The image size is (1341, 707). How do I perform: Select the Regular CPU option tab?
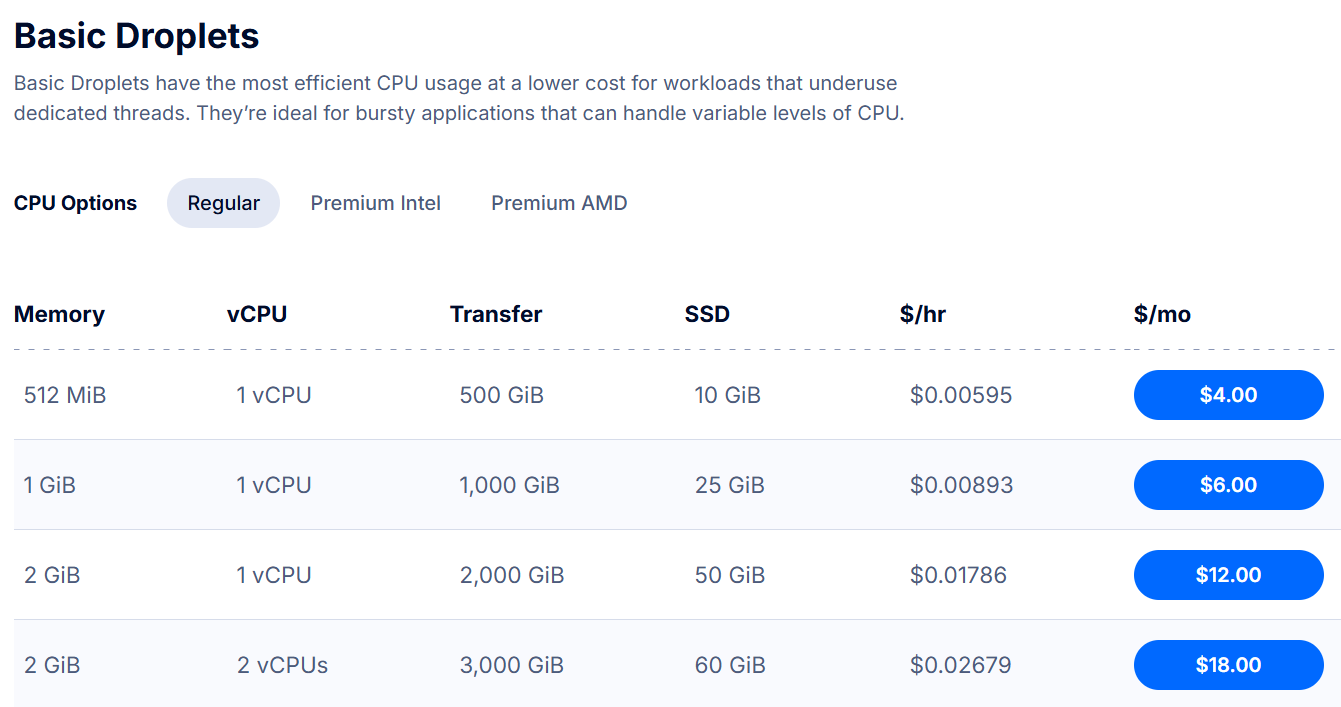click(223, 202)
